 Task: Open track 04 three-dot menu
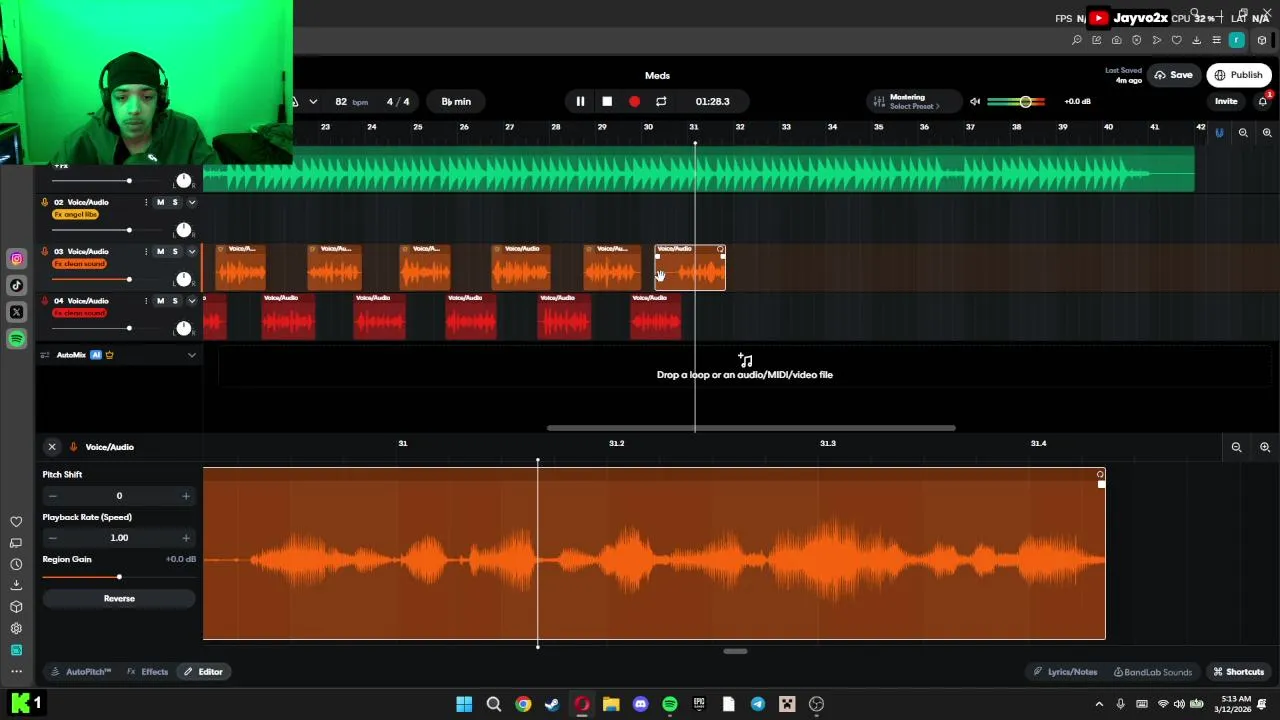pyautogui.click(x=146, y=300)
